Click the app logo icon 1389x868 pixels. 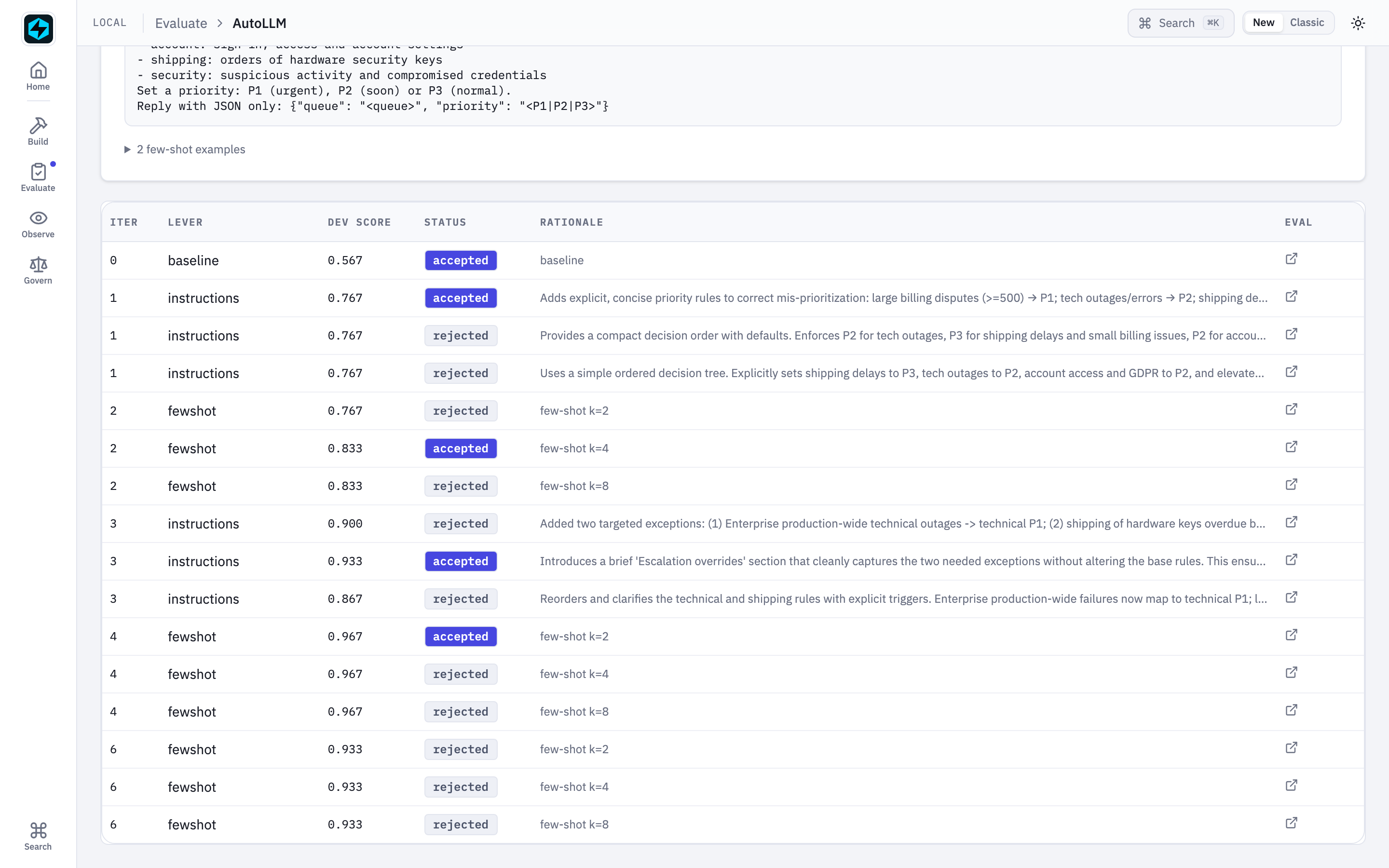tap(38, 29)
